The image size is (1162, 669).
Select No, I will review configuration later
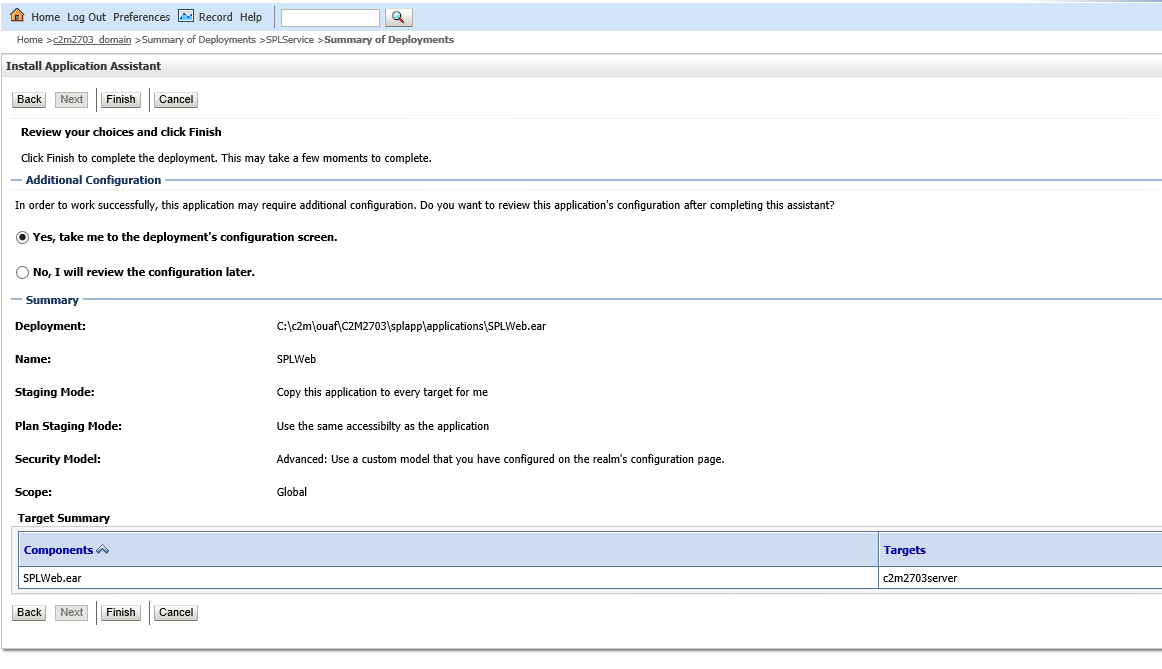pyautogui.click(x=22, y=273)
